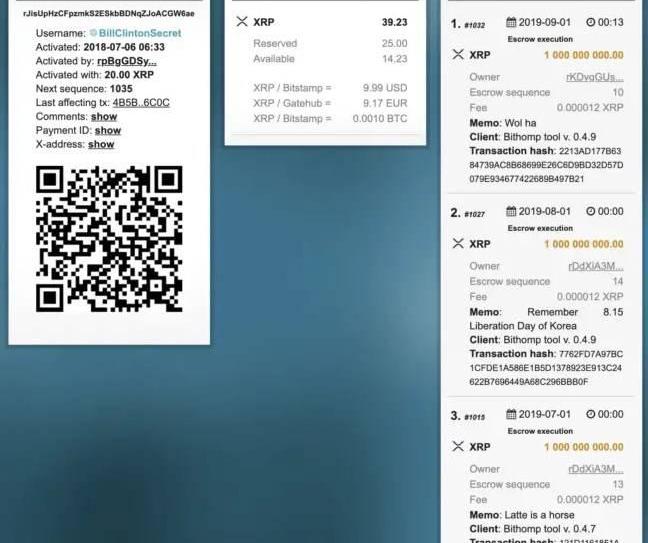Click the calendar icon next to 2019-08-01

click(510, 211)
